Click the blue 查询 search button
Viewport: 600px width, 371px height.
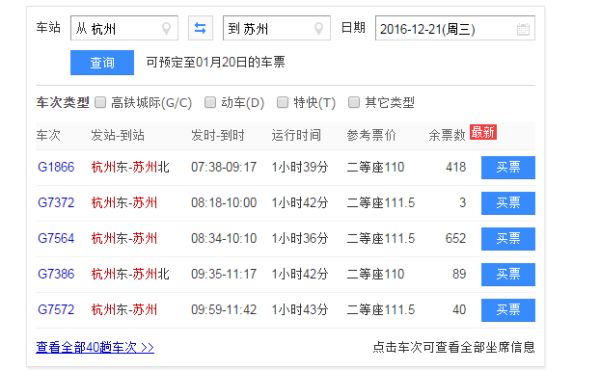102,62
